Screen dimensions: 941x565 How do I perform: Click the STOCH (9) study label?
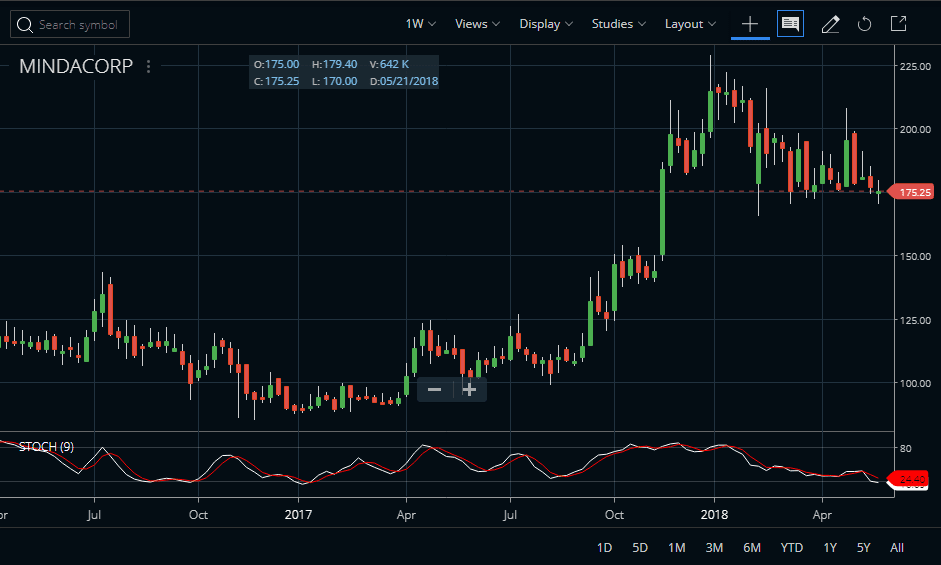46,447
